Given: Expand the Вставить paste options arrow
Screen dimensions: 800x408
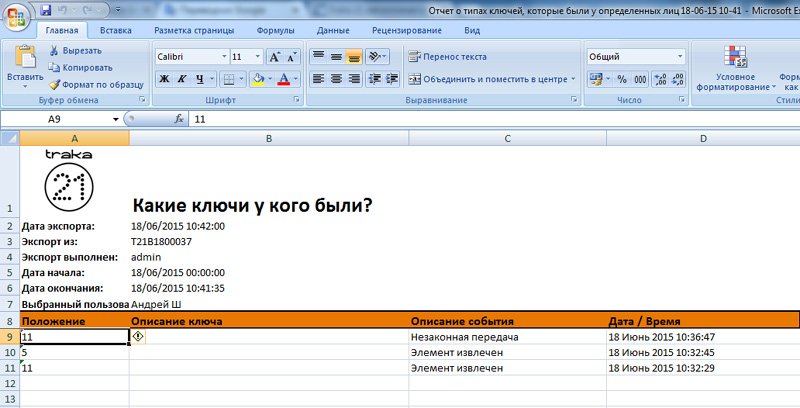Looking at the screenshot, I should [25, 86].
